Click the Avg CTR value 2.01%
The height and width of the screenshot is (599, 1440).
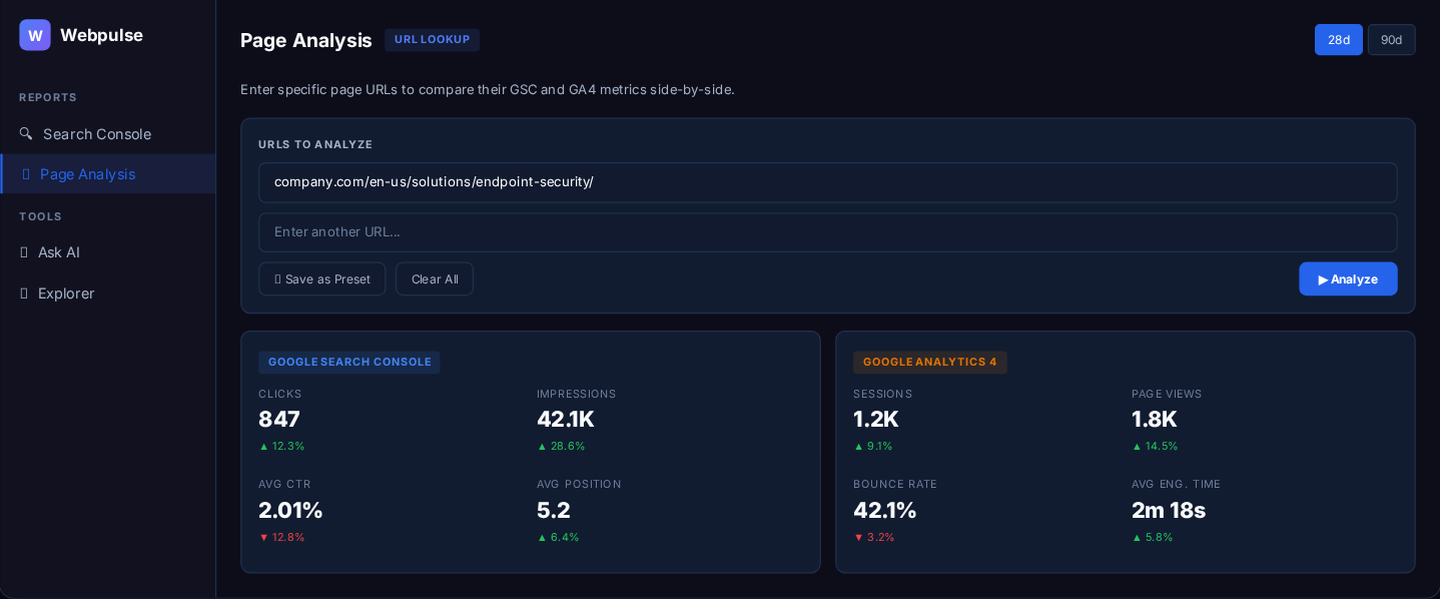290,510
